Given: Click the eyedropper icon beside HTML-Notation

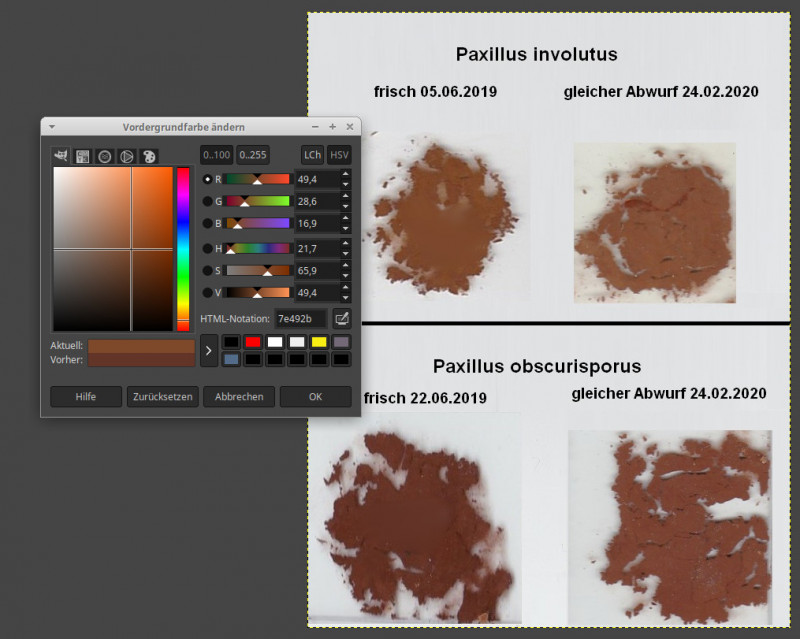Looking at the screenshot, I should (341, 319).
